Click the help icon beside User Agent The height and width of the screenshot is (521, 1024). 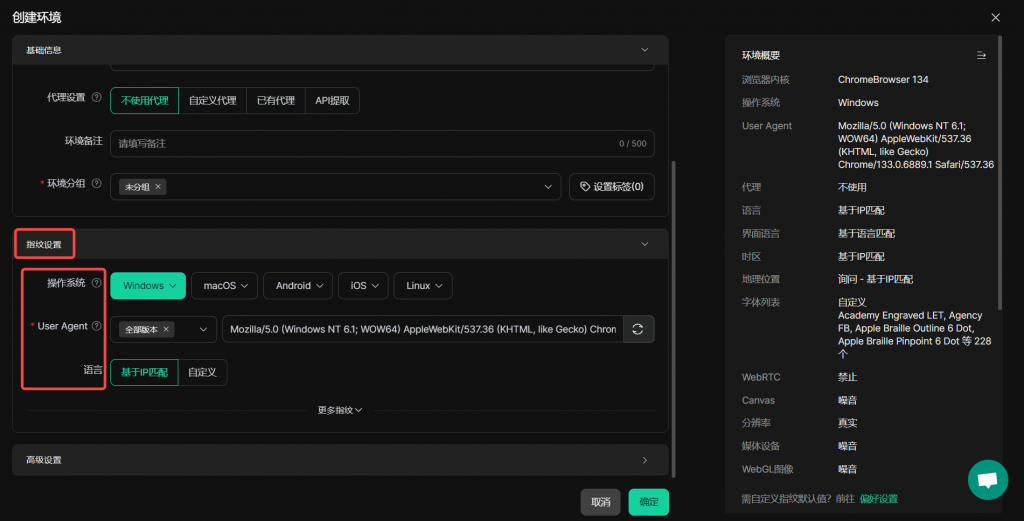96,327
